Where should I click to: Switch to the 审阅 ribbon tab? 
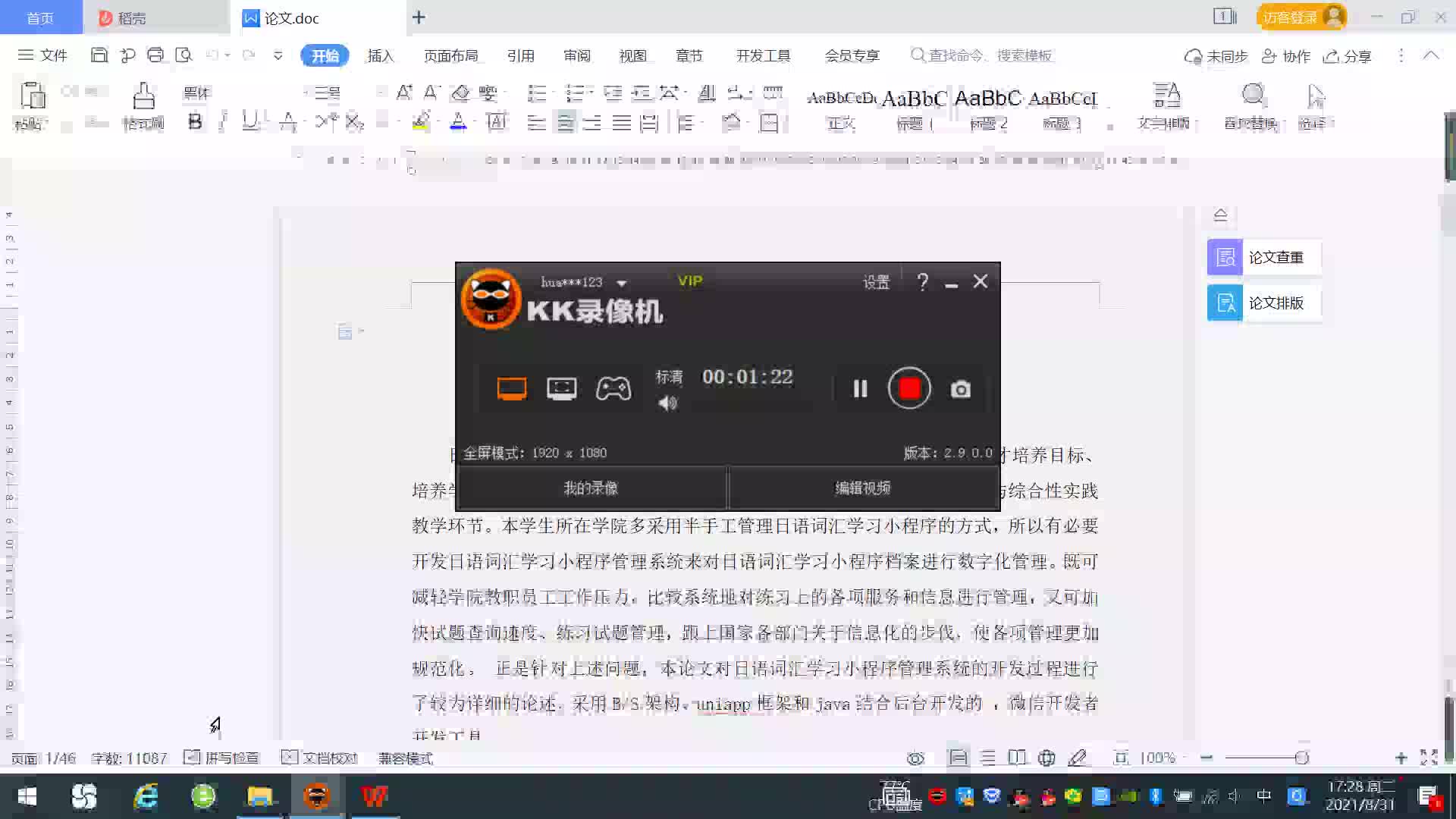(577, 55)
